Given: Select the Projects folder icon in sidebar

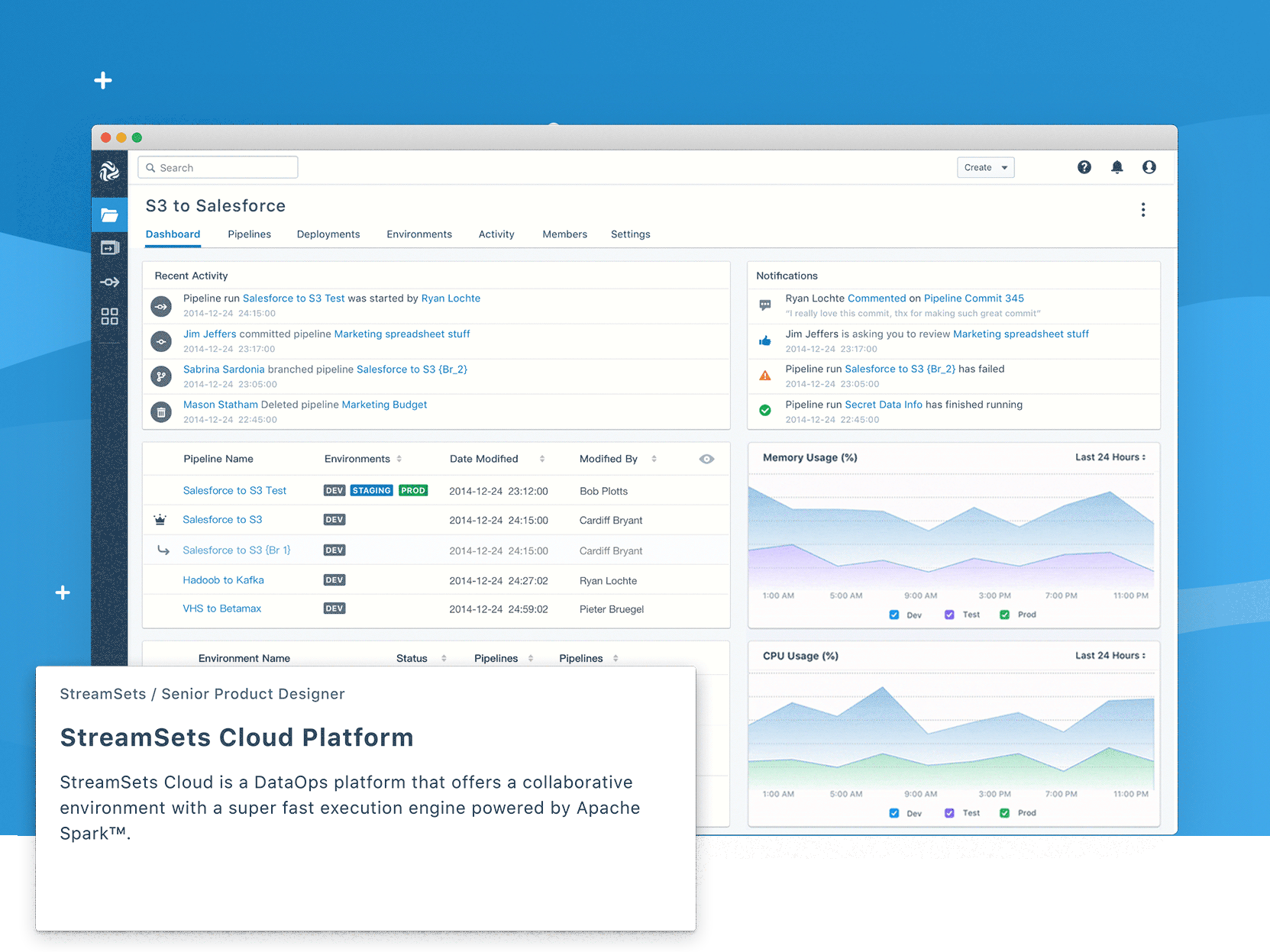Looking at the screenshot, I should [x=110, y=215].
